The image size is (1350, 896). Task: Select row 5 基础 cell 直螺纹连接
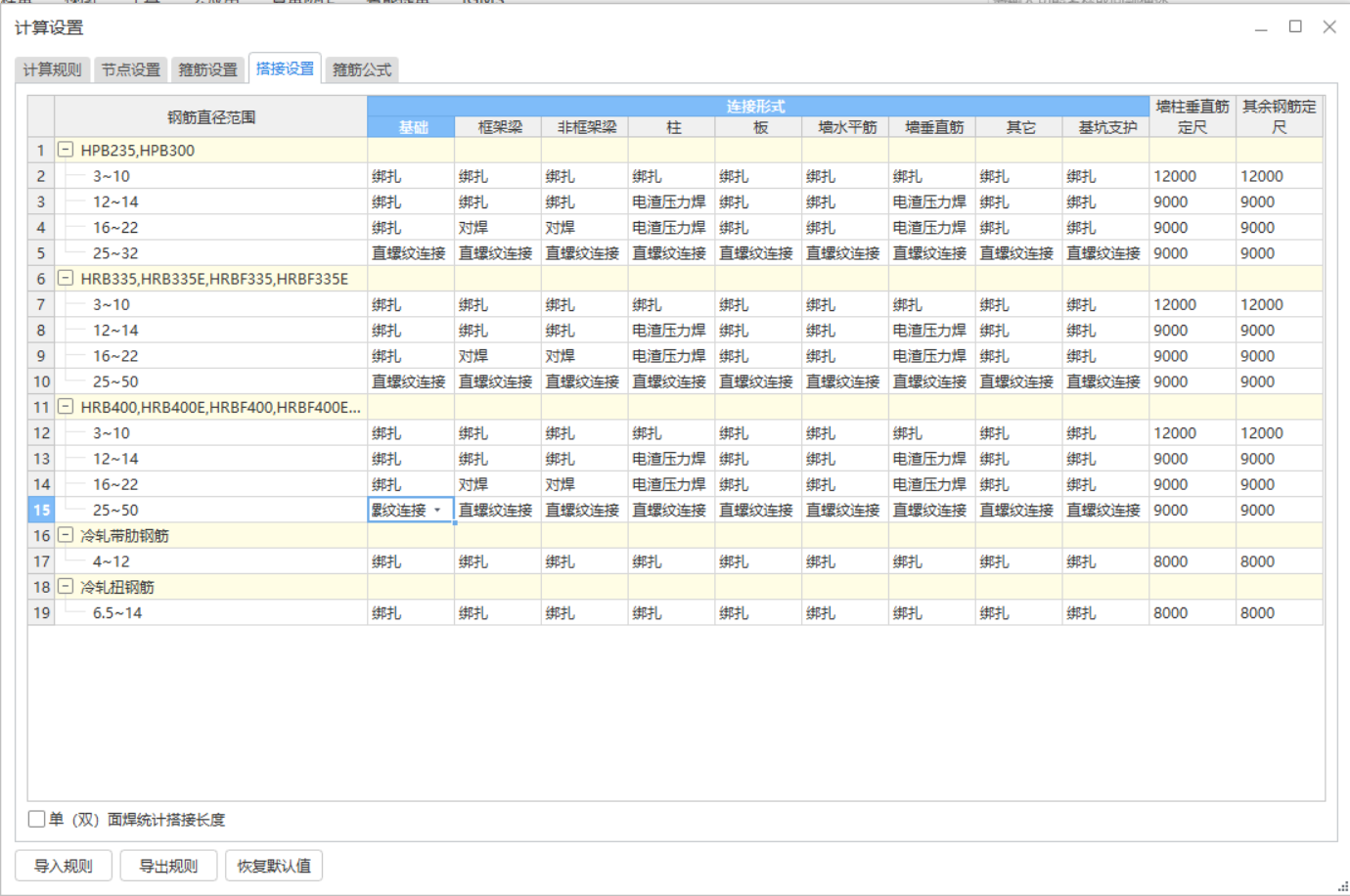pyautogui.click(x=411, y=252)
